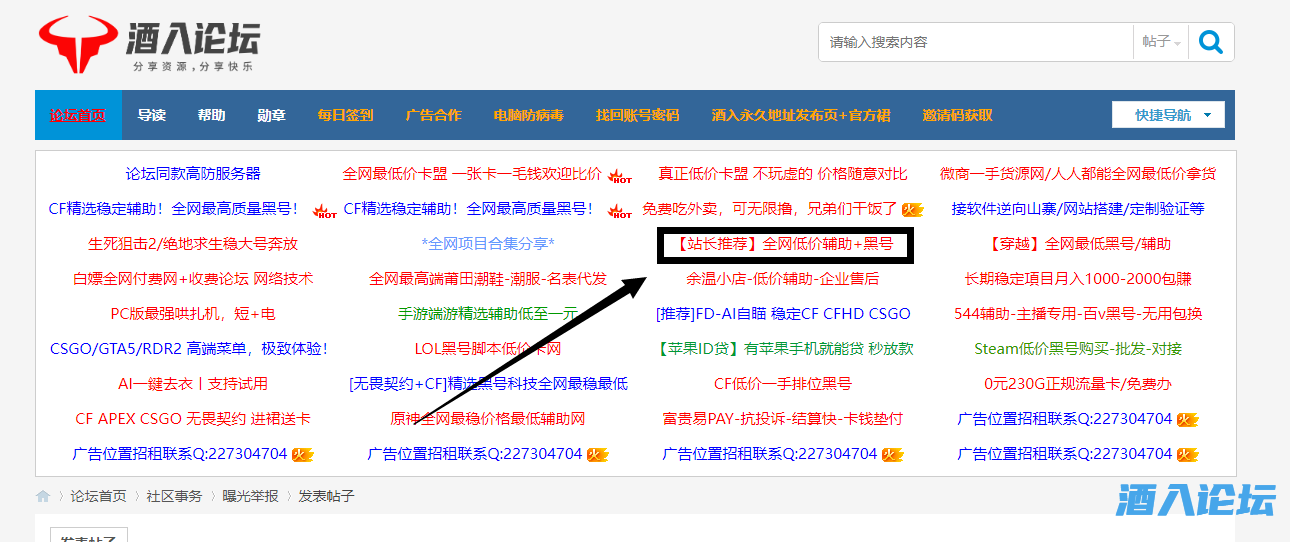1290x542 pixels.
Task: Open Steam低价黑号购买-批发-对接 link
Action: coord(1078,348)
